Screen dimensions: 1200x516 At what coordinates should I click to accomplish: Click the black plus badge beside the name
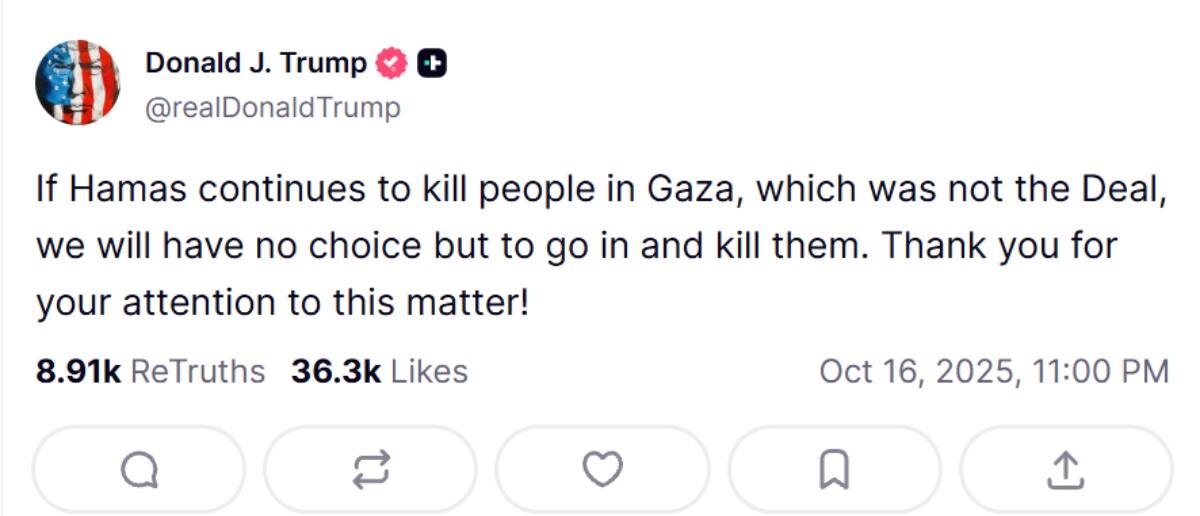(x=431, y=63)
